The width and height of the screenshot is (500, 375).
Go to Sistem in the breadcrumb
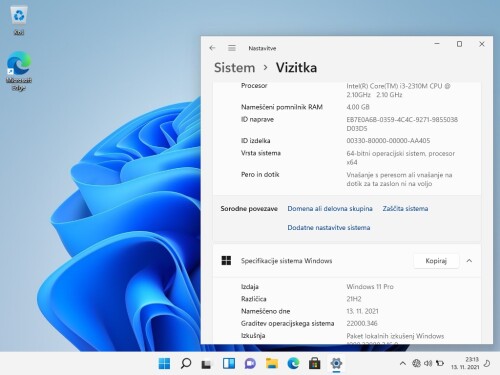[x=234, y=68]
